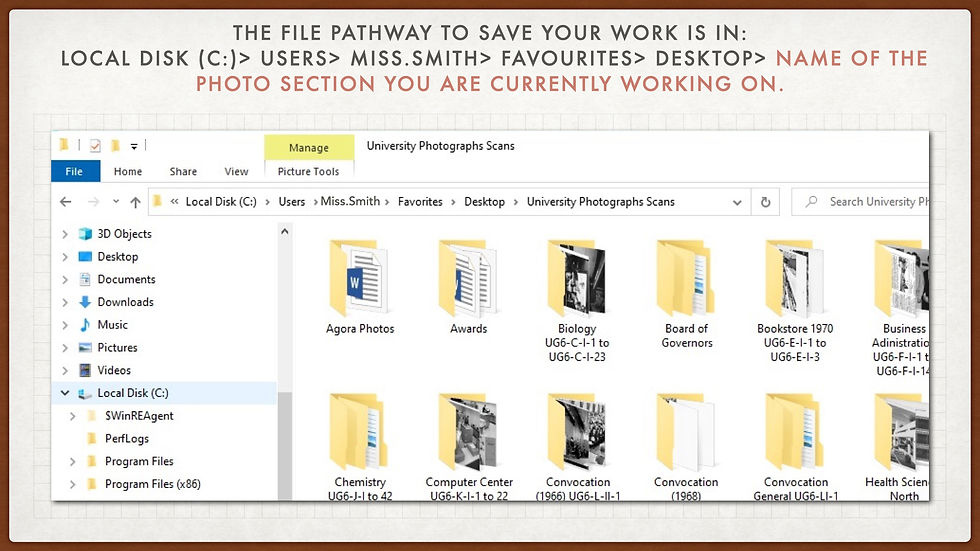This screenshot has width=980, height=551.
Task: Open the Computer Center folder
Action: (469, 447)
